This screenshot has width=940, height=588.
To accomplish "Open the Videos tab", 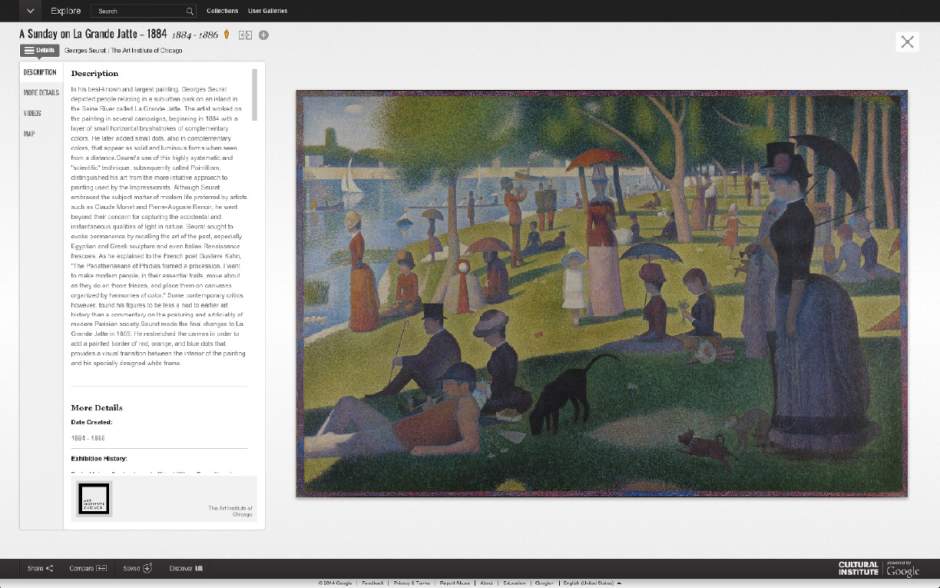I will 33,113.
